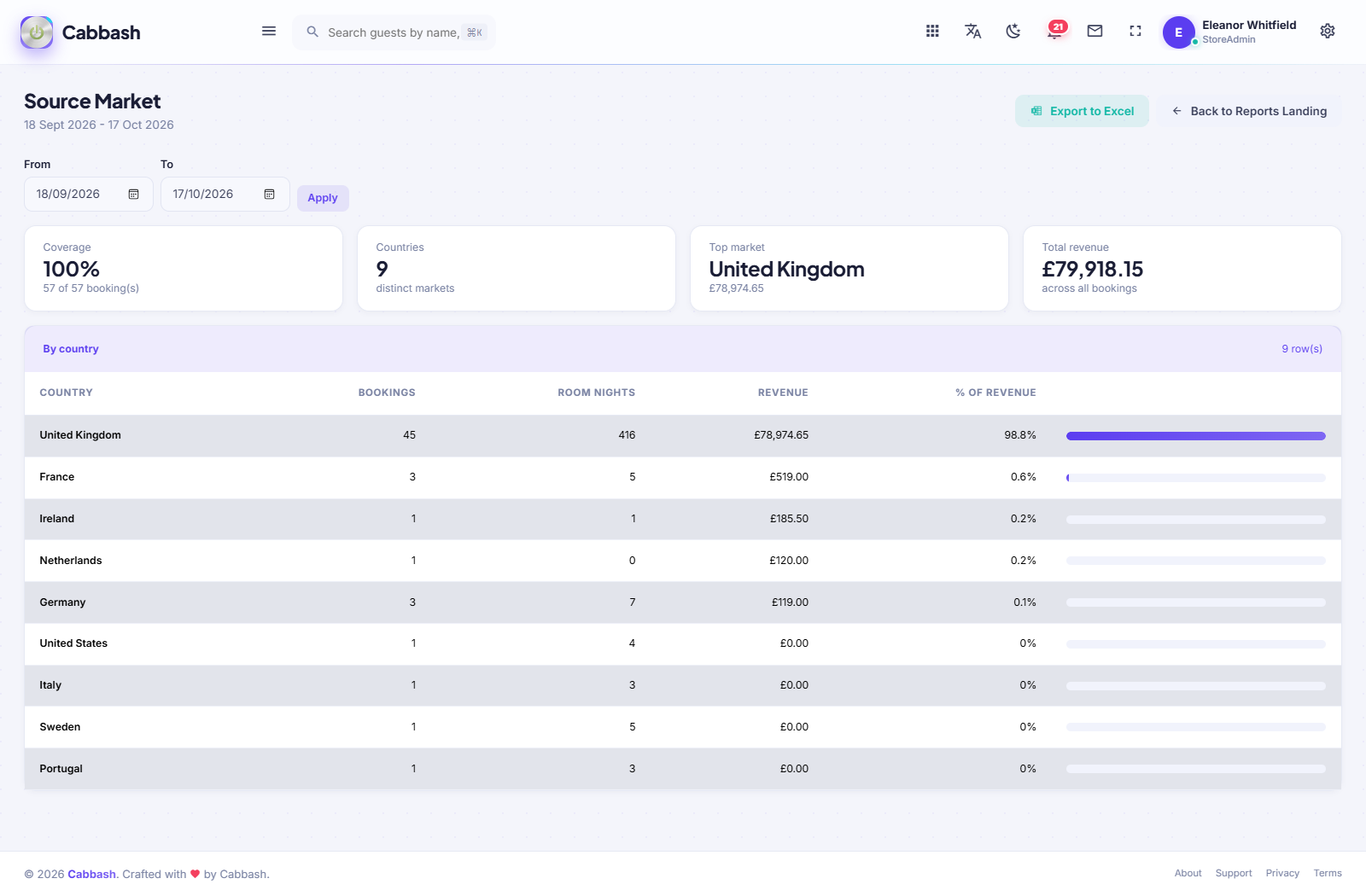The width and height of the screenshot is (1366, 896).
Task: Open settings gear icon
Action: [x=1328, y=31]
